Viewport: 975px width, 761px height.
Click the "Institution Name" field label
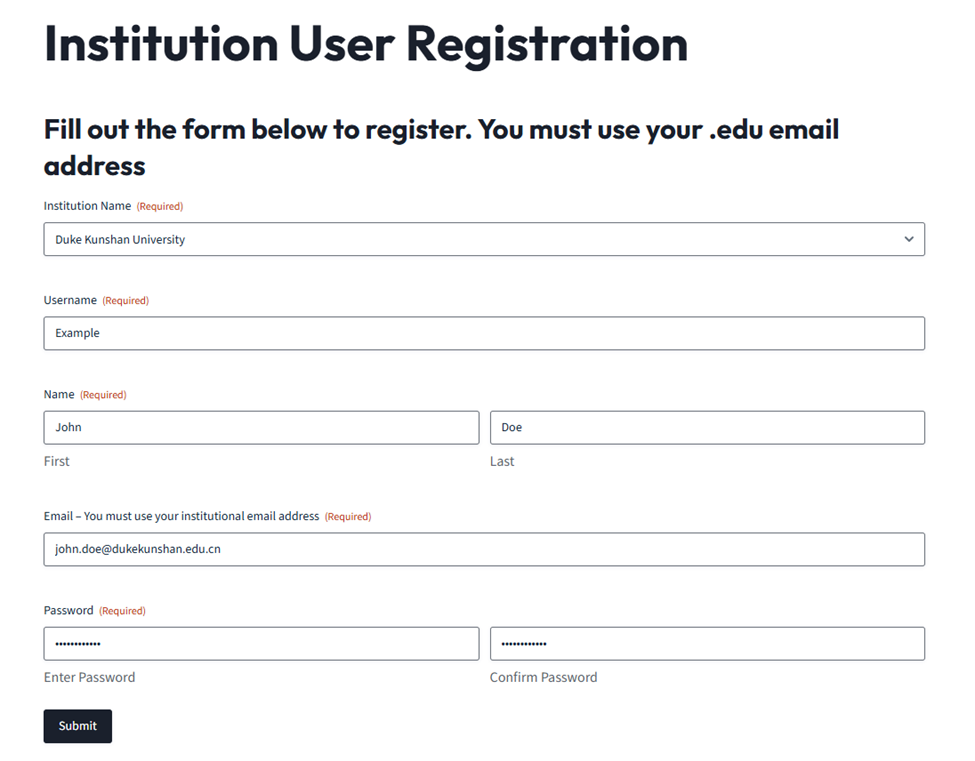pyautogui.click(x=87, y=206)
